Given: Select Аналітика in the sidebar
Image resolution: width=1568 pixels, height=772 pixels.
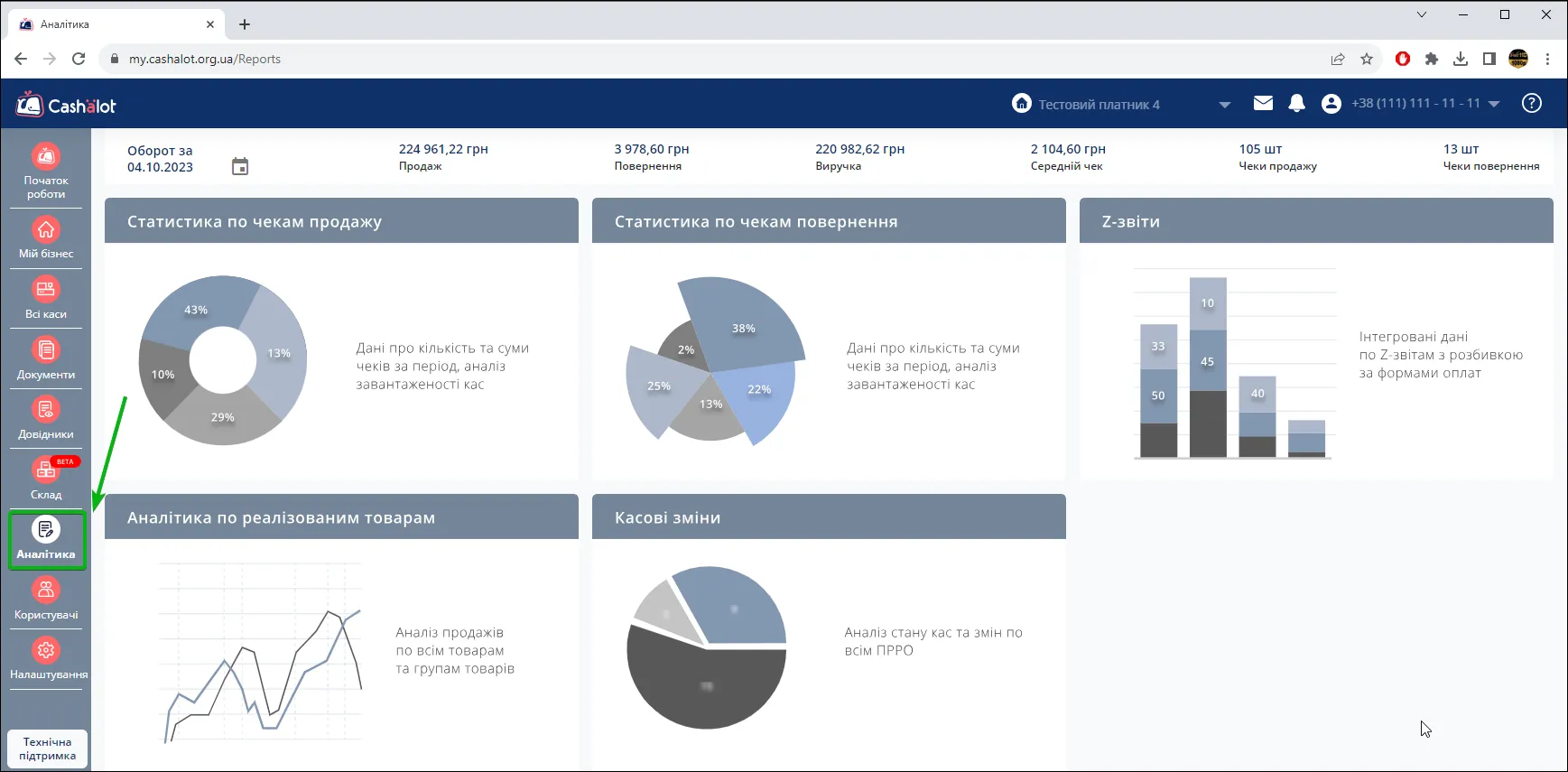Looking at the screenshot, I should coord(47,540).
